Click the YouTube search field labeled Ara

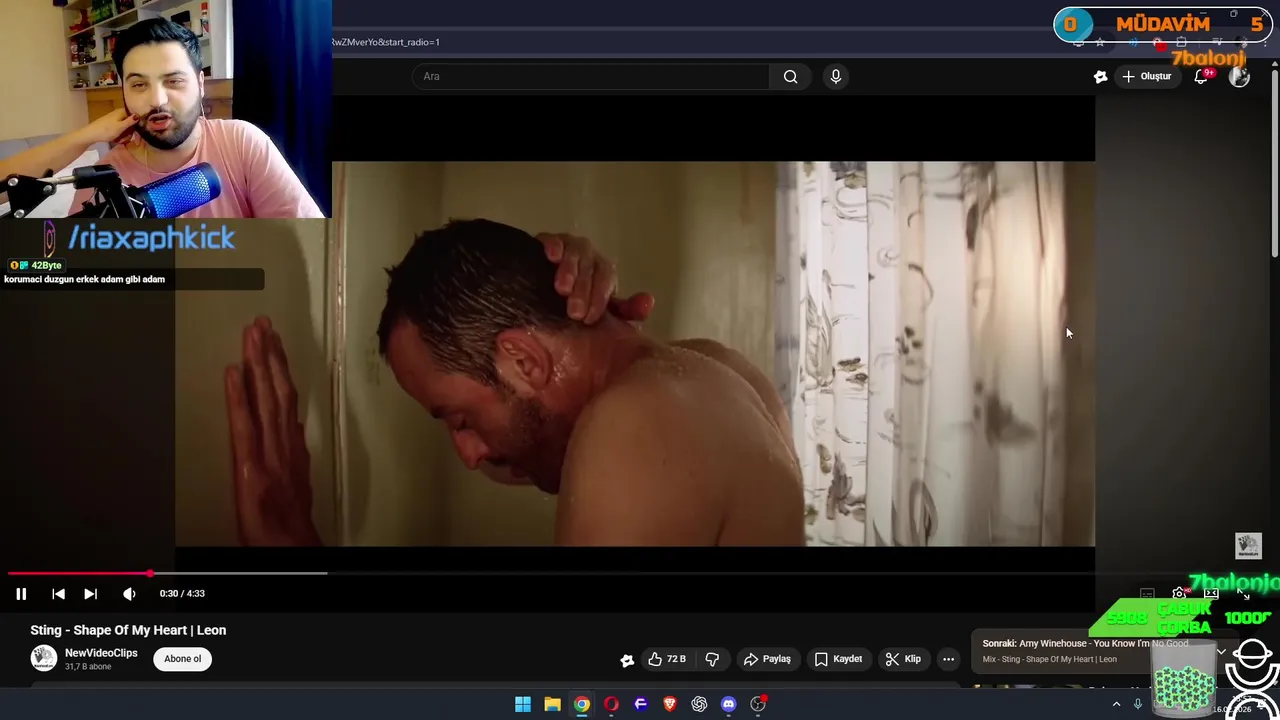pos(590,77)
